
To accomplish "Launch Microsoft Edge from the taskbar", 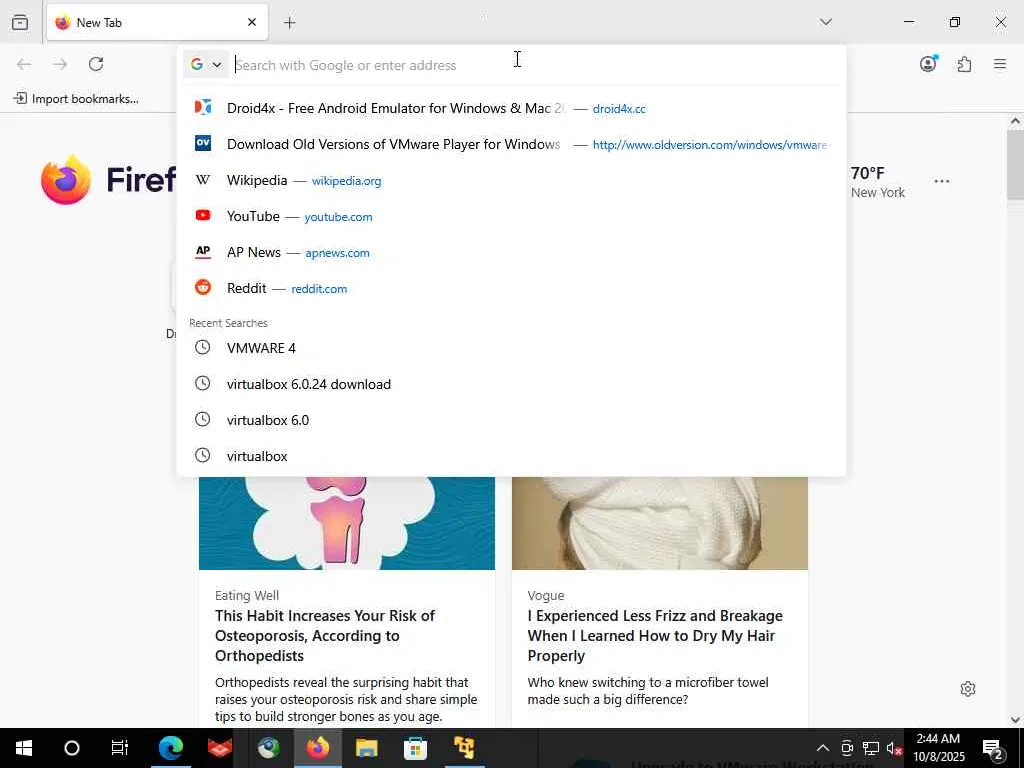I will tap(170, 748).
